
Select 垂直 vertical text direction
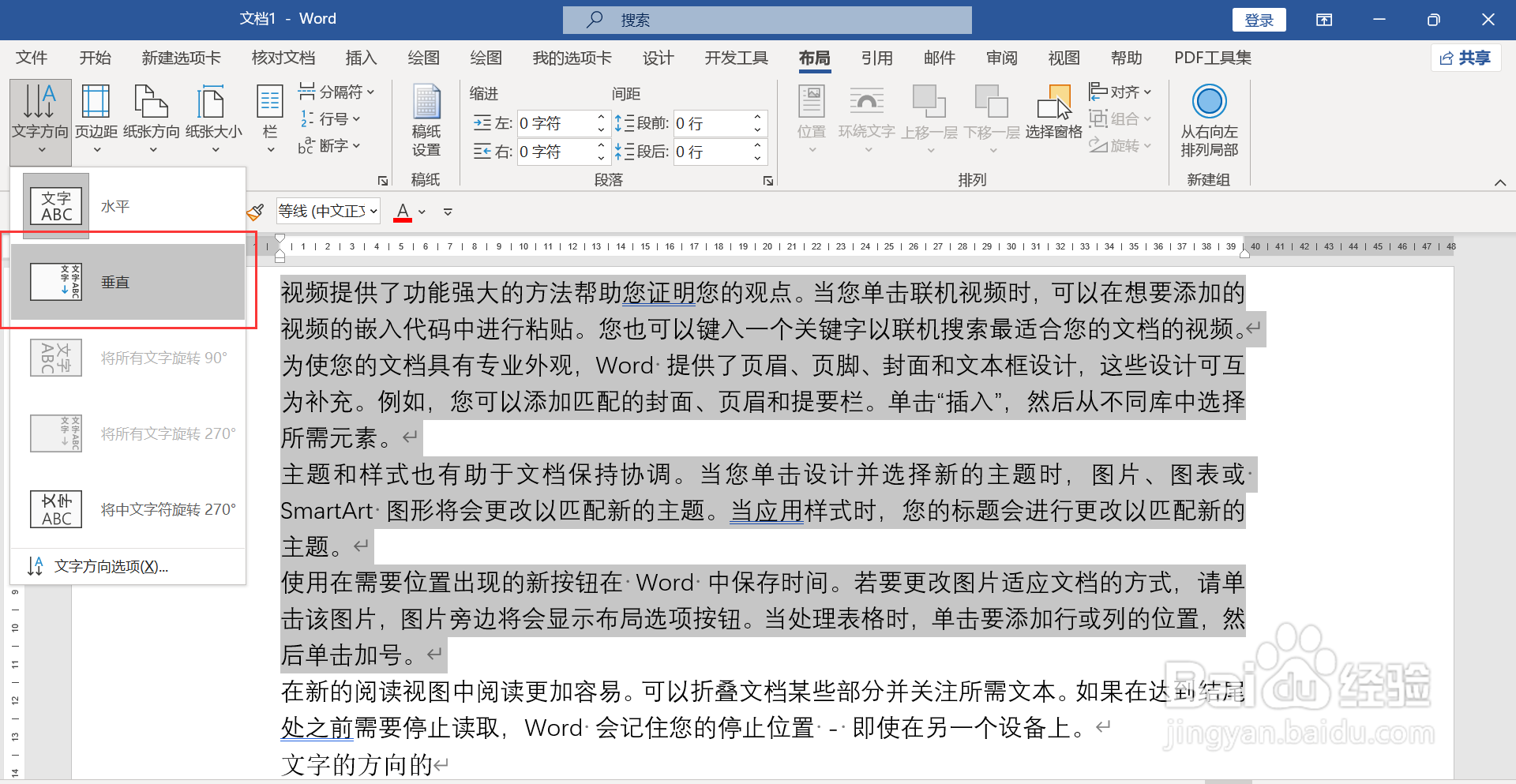pos(128,282)
